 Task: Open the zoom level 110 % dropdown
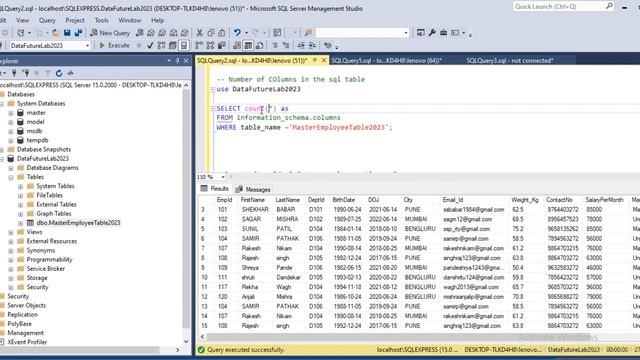coord(223,177)
